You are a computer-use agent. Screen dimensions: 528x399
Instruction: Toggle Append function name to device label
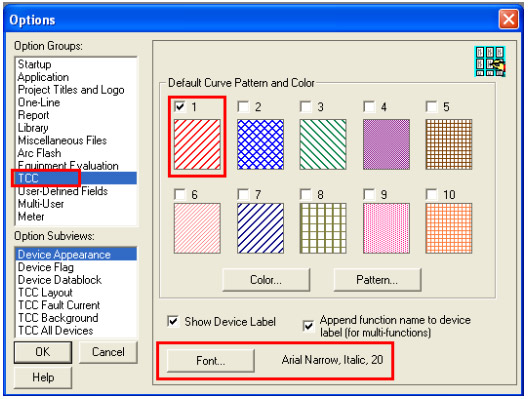(x=308, y=326)
